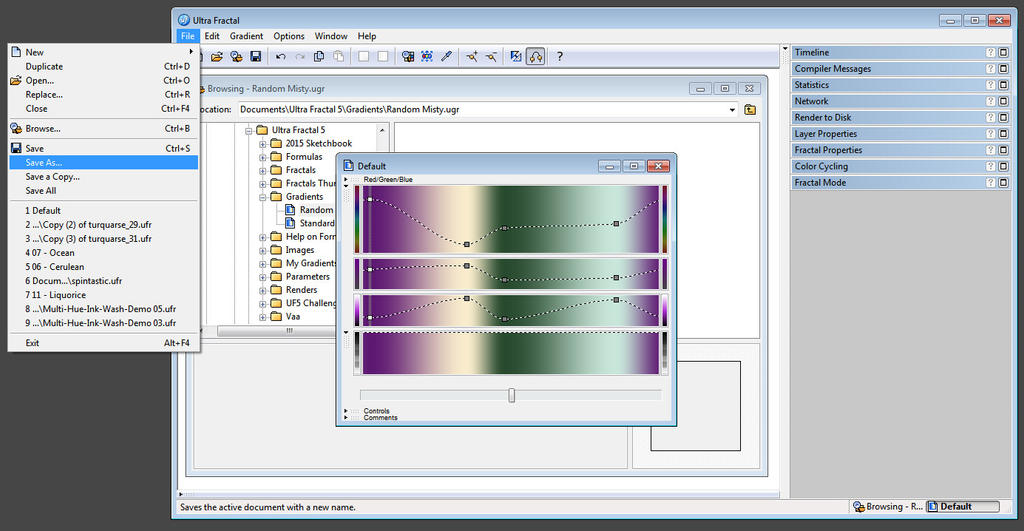The height and width of the screenshot is (531, 1024).
Task: Select the My Gradients folder in tree
Action: [x=307, y=263]
